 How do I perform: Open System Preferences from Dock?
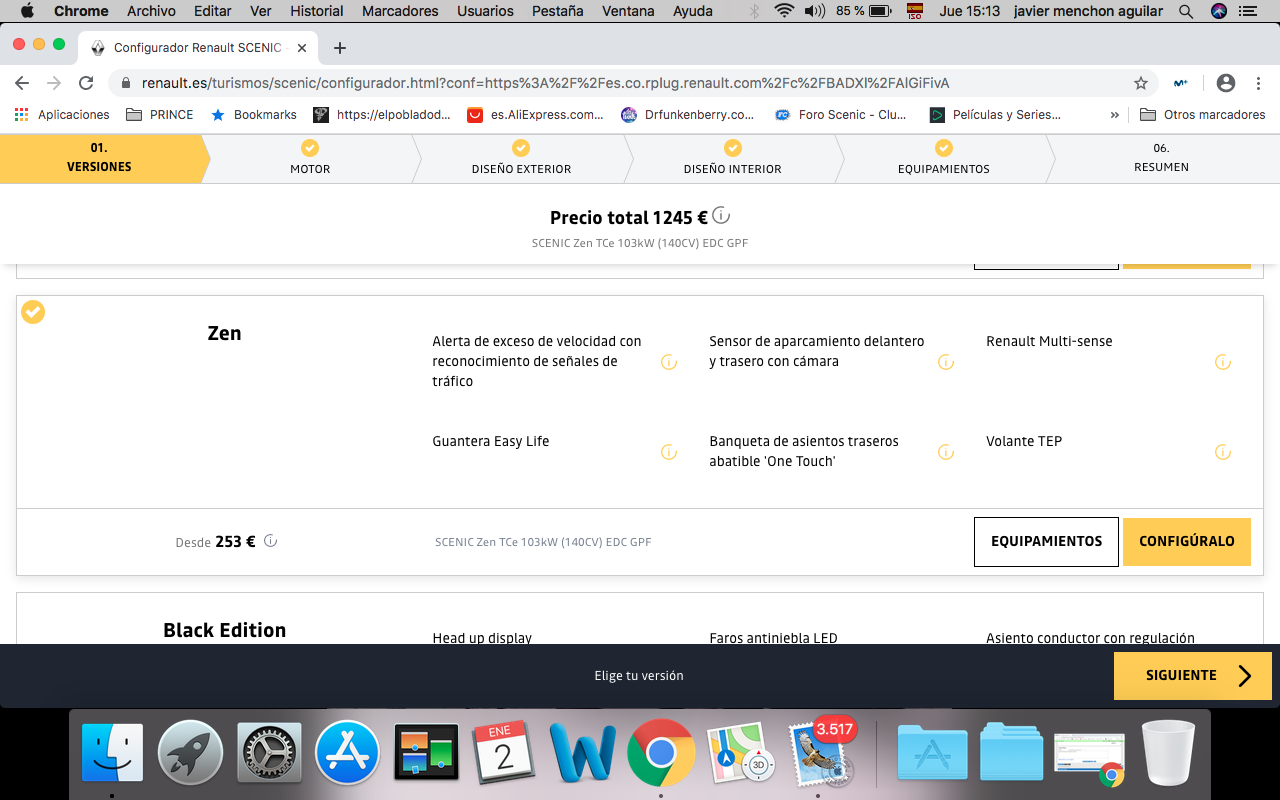[269, 752]
